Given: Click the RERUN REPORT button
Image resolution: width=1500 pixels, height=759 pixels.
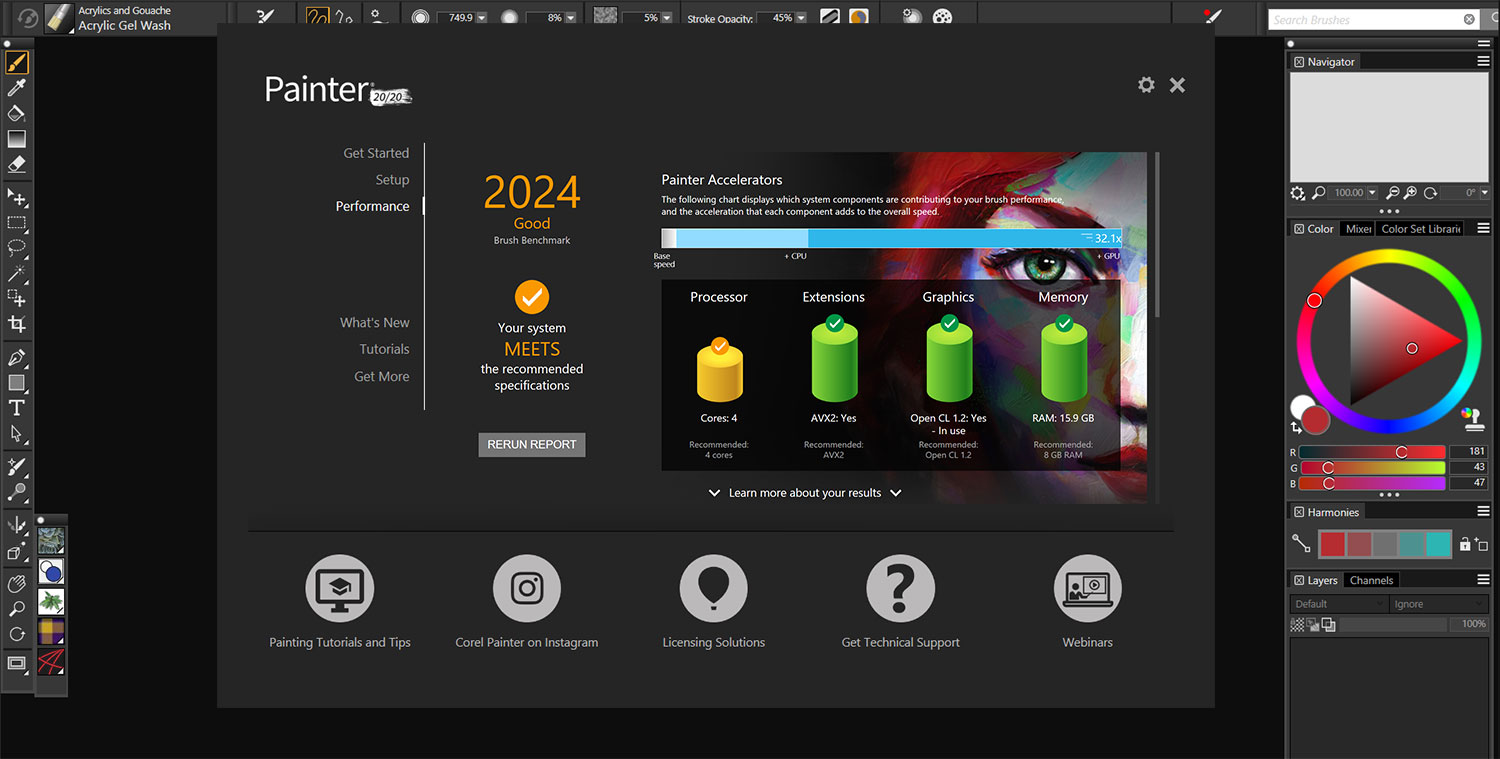Looking at the screenshot, I should 532,445.
